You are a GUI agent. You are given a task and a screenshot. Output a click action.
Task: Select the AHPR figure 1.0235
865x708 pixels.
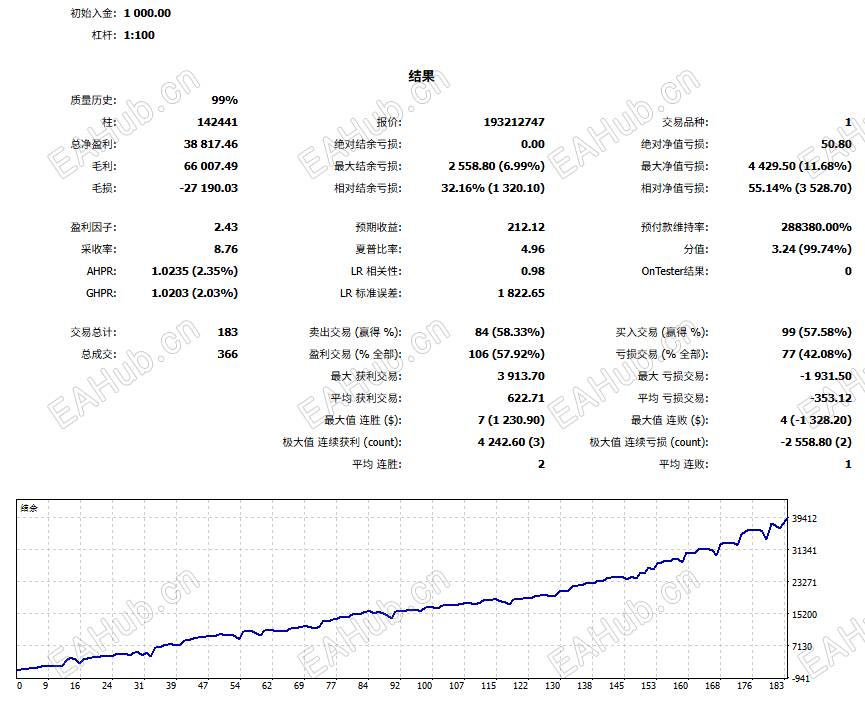point(192,270)
